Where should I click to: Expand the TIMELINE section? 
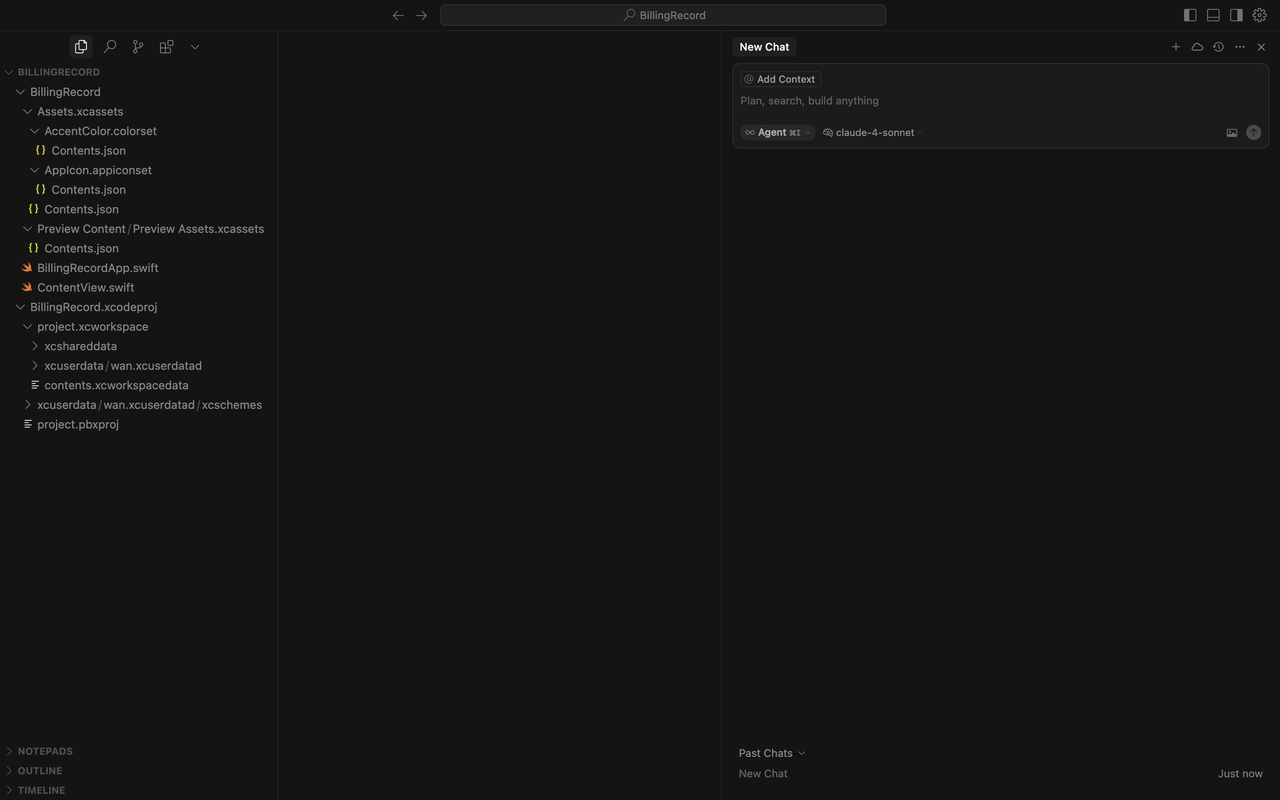click(140, 790)
